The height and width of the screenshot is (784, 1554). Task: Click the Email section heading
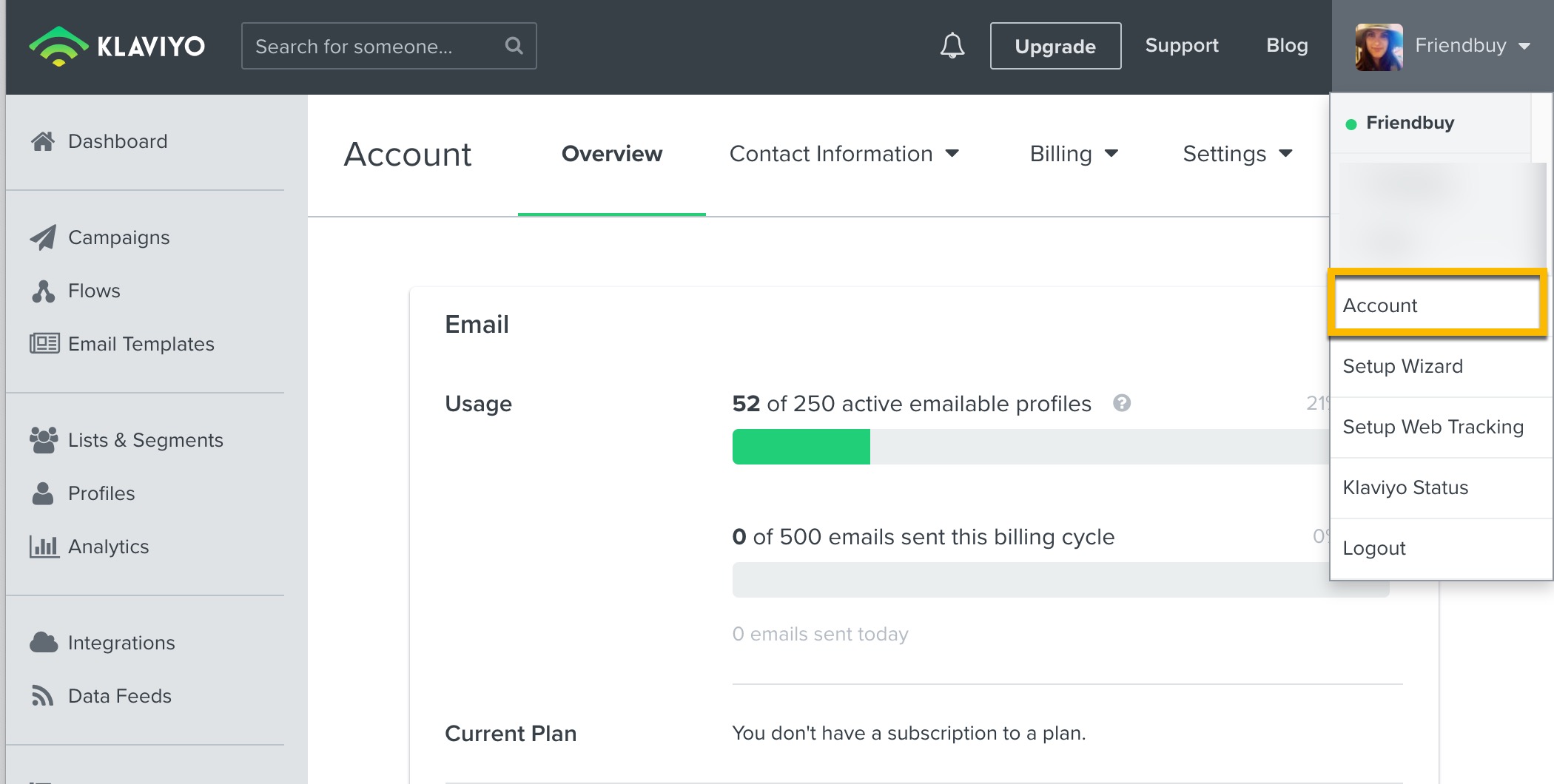click(x=477, y=324)
